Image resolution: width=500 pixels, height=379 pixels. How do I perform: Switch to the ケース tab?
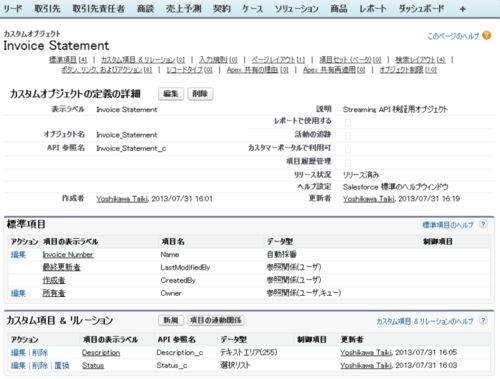(253, 9)
